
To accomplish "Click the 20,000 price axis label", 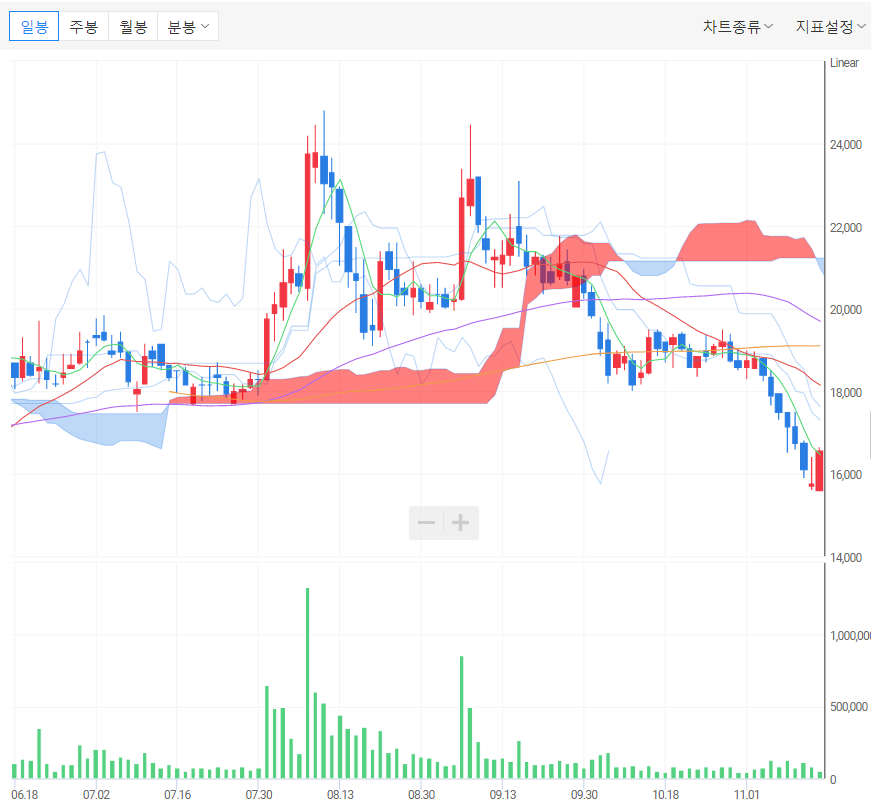I will point(845,310).
